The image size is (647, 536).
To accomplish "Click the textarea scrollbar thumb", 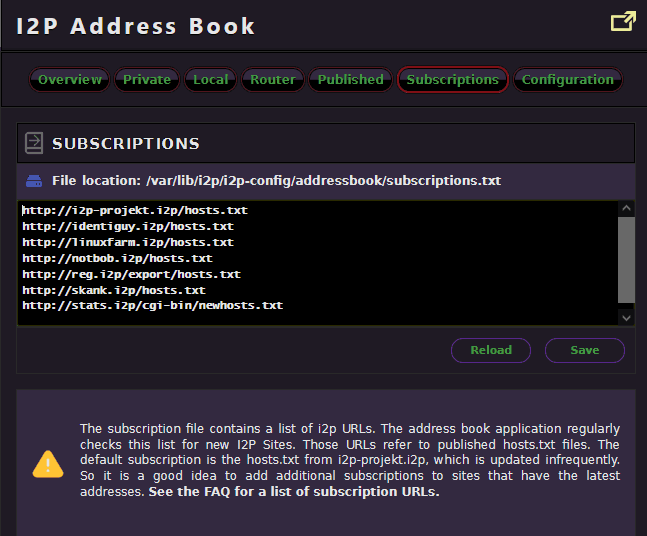I will click(626, 260).
